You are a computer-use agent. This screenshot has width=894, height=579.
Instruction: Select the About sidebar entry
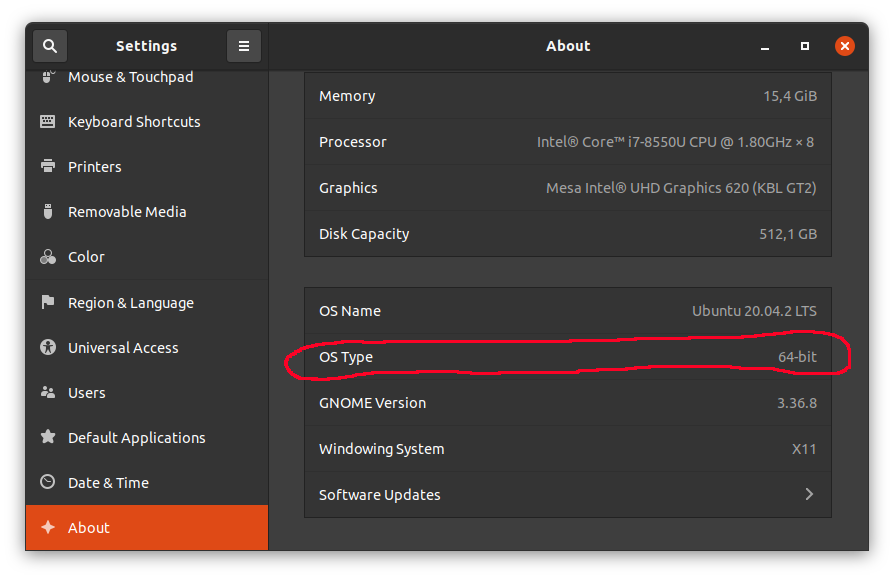coord(147,528)
